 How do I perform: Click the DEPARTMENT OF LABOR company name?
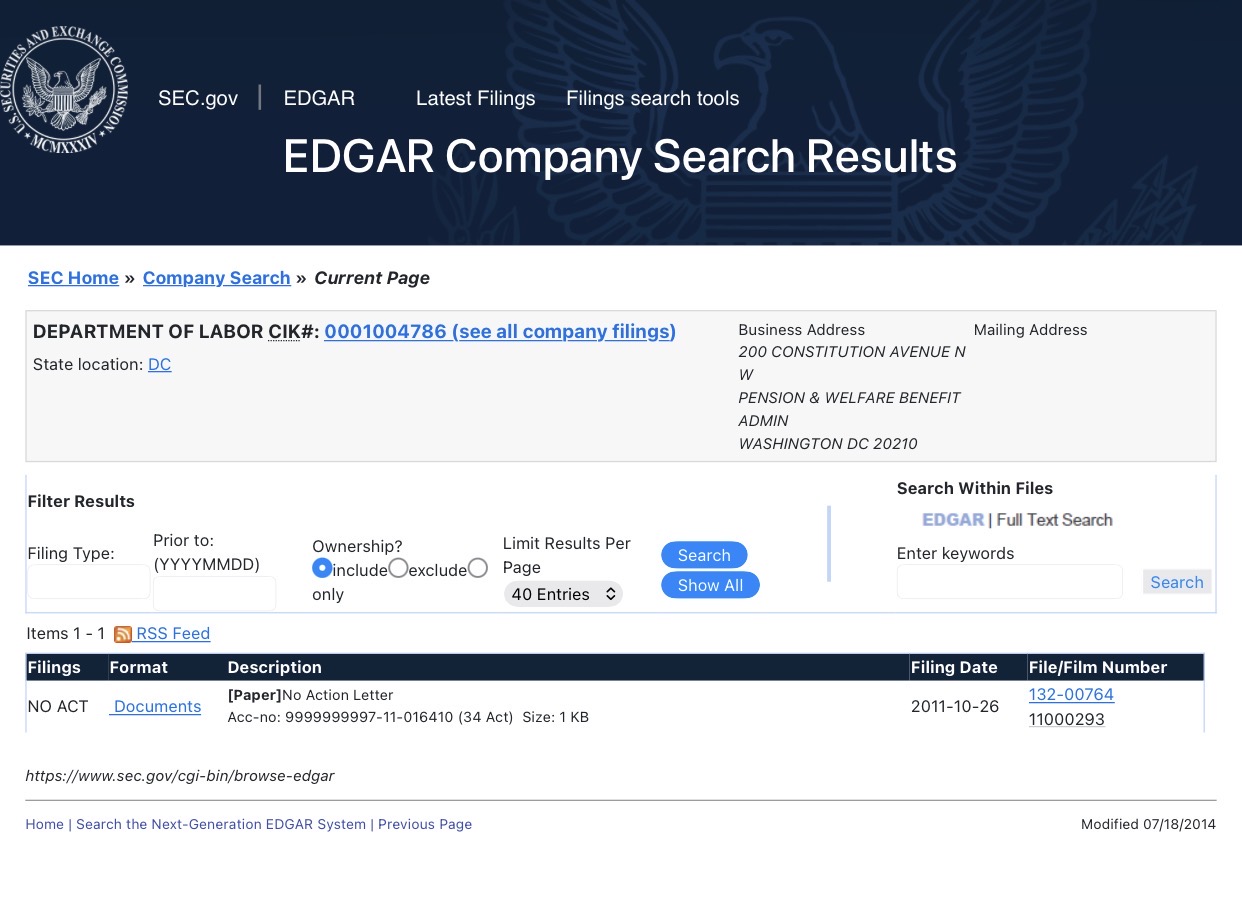[x=148, y=332]
